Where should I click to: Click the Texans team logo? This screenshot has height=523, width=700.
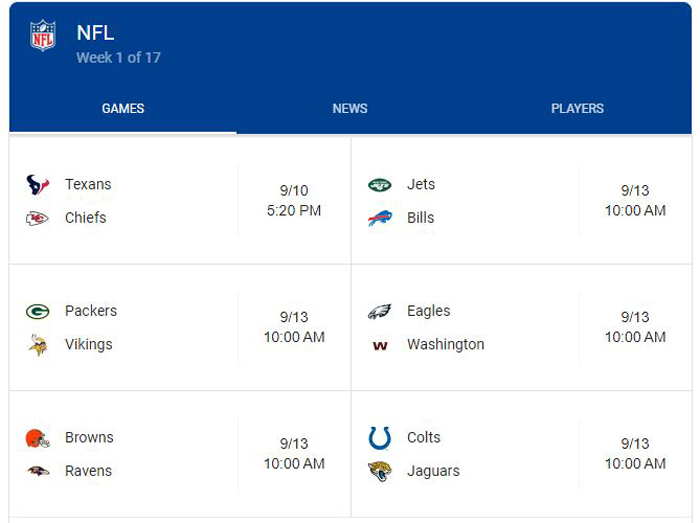[x=38, y=185]
